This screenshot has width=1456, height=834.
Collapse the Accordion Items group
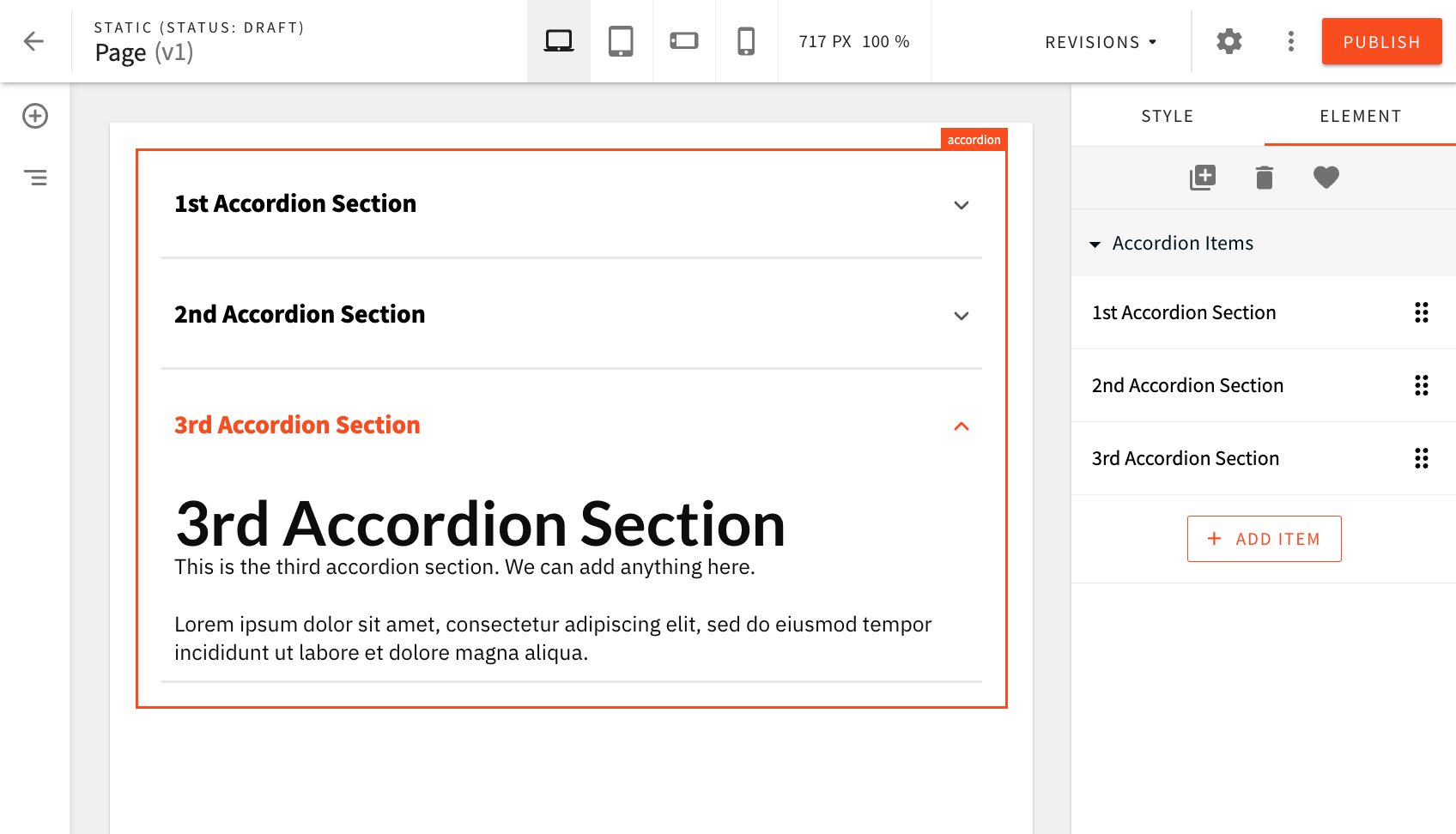tap(1095, 244)
